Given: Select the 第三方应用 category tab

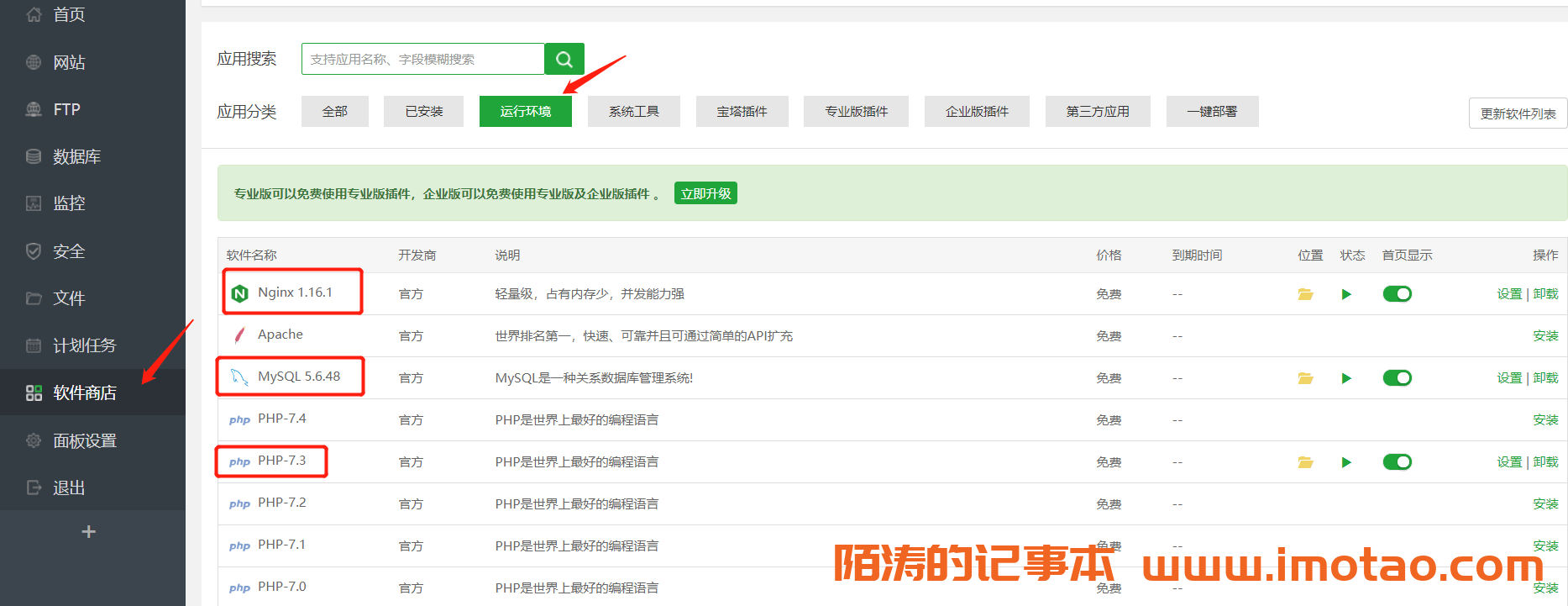Looking at the screenshot, I should click(1098, 111).
